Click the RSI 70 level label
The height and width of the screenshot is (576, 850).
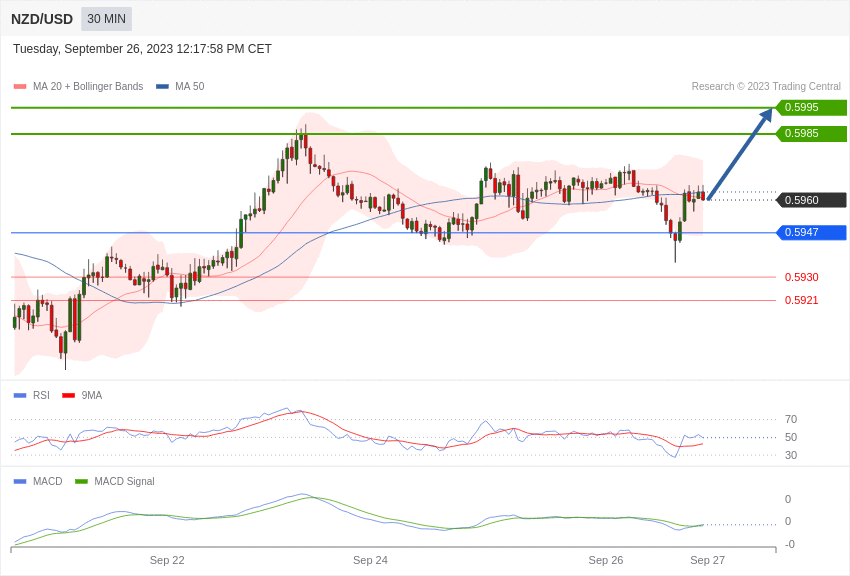[791, 419]
